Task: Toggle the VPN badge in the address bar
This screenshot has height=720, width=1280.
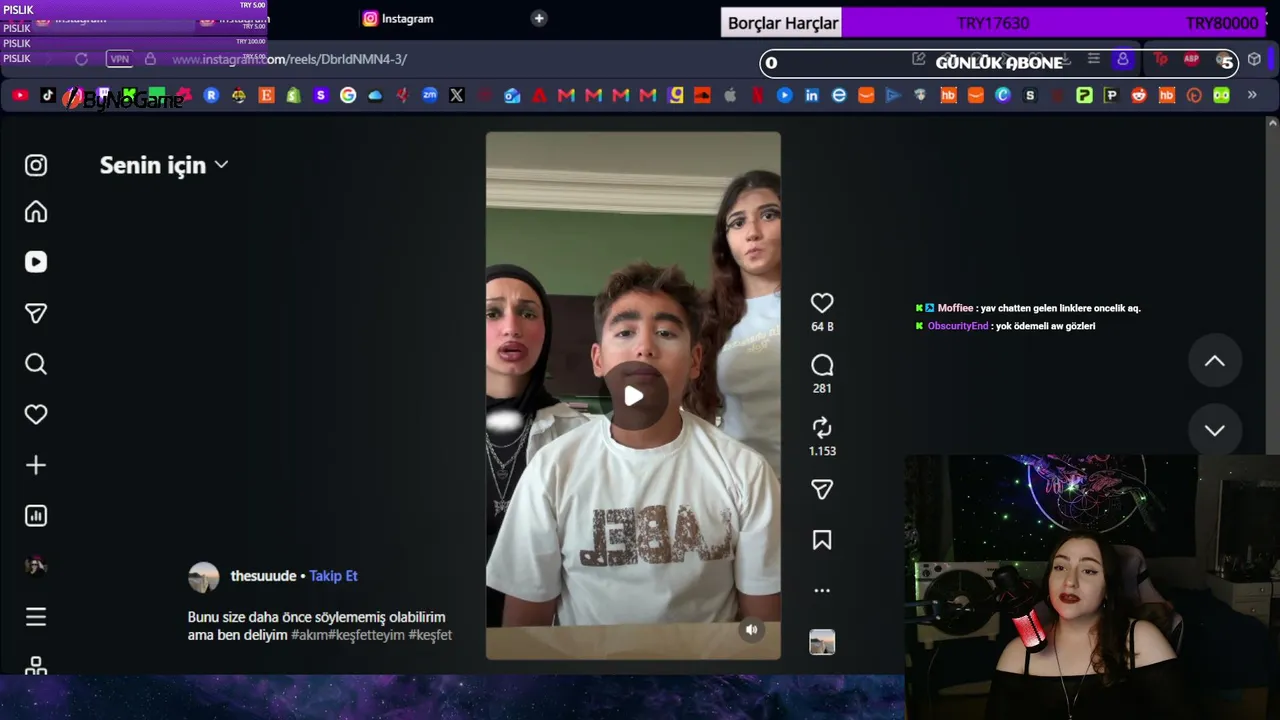Action: 120,59
